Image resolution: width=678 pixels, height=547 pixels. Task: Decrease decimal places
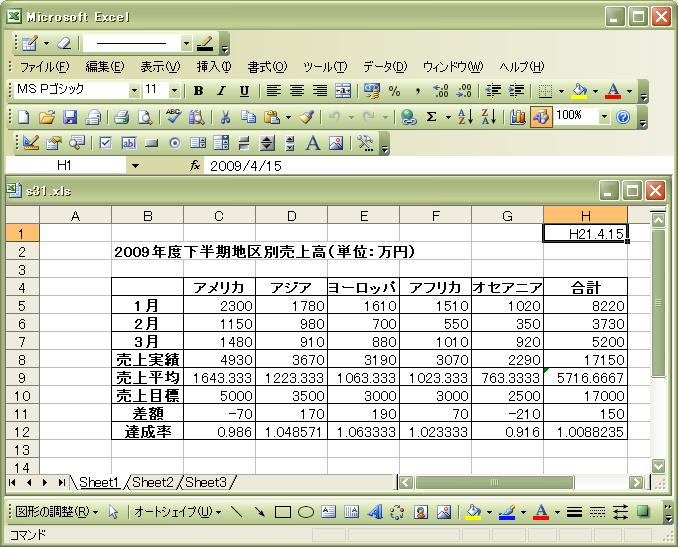tap(464, 91)
